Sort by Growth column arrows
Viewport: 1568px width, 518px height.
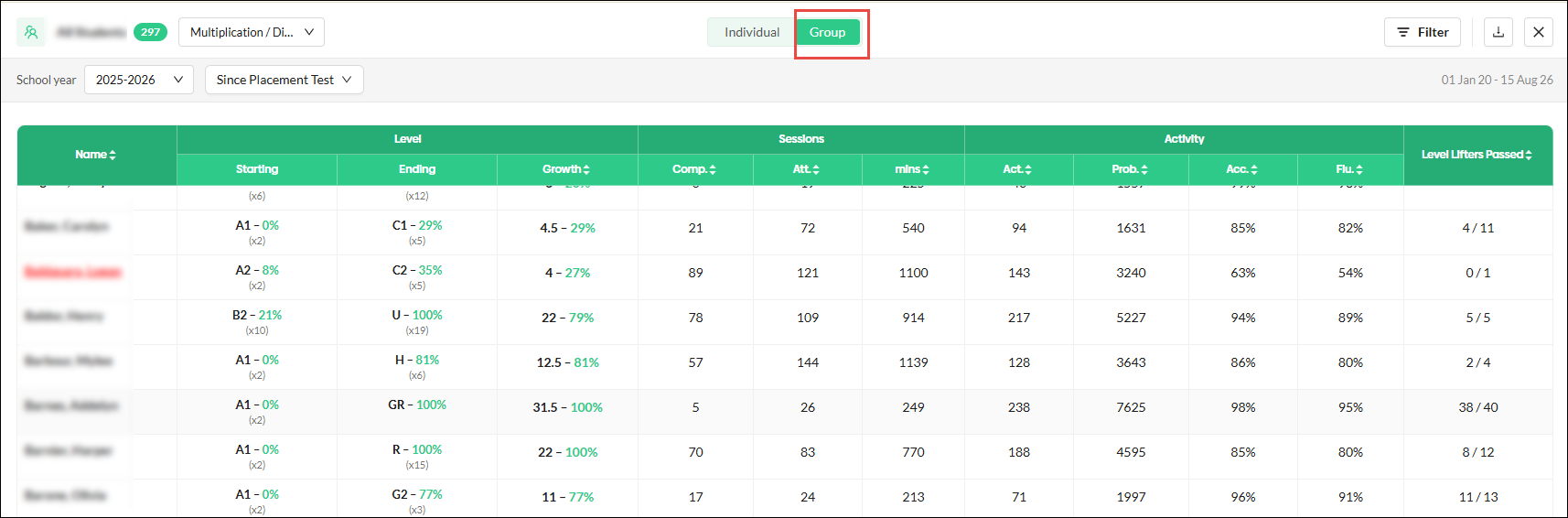(566, 169)
